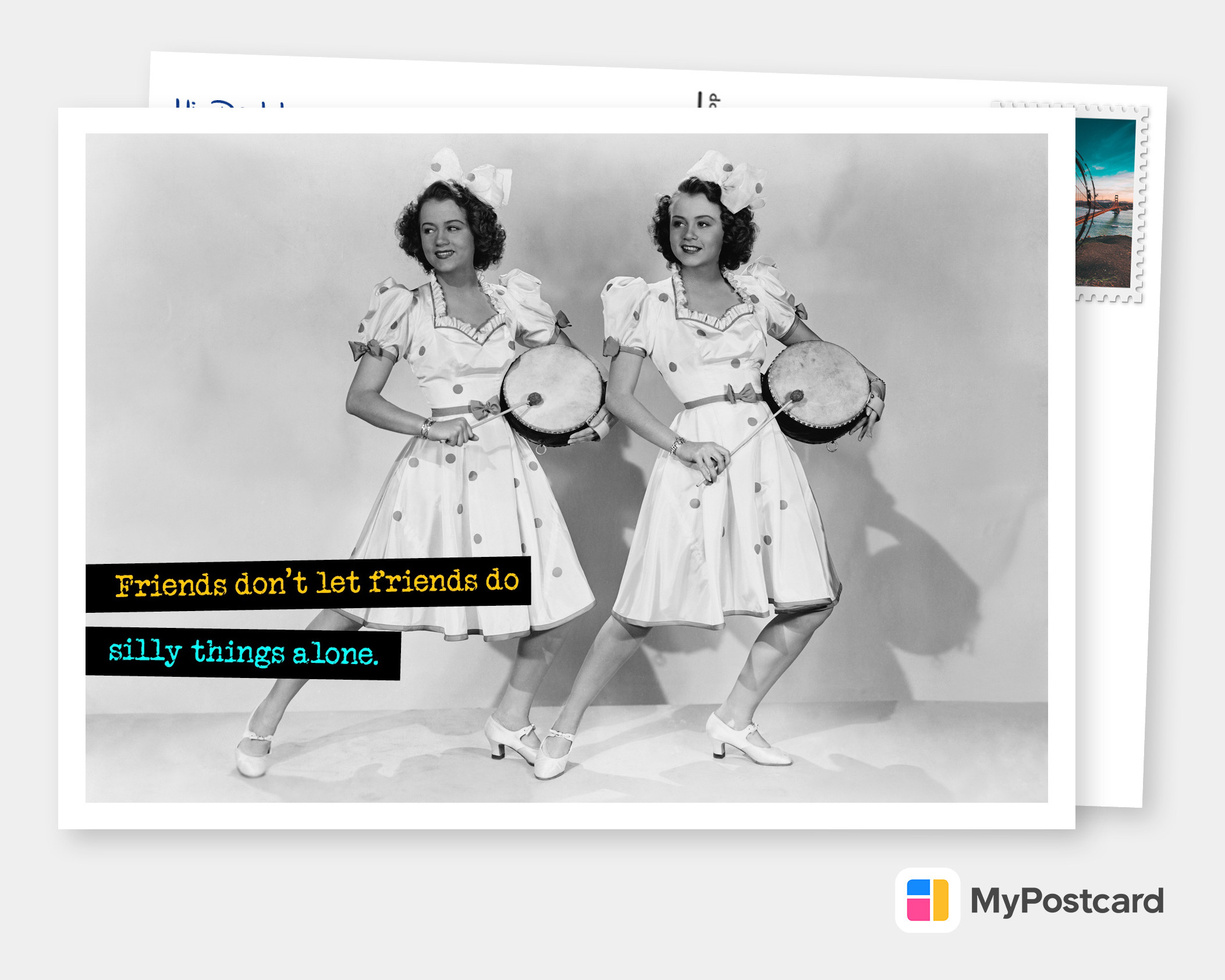Click the cyan caption "silly things alone."

point(243,652)
